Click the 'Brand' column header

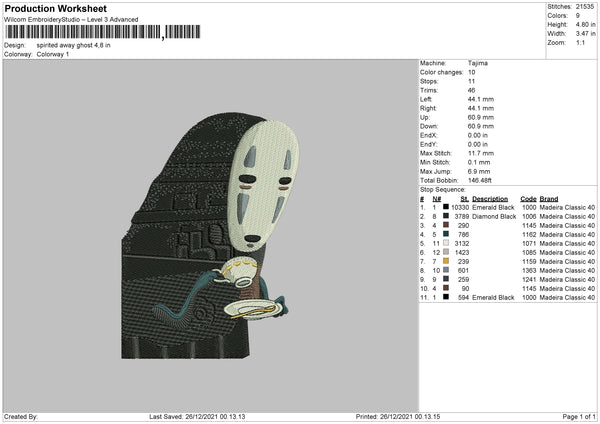pyautogui.click(x=549, y=199)
